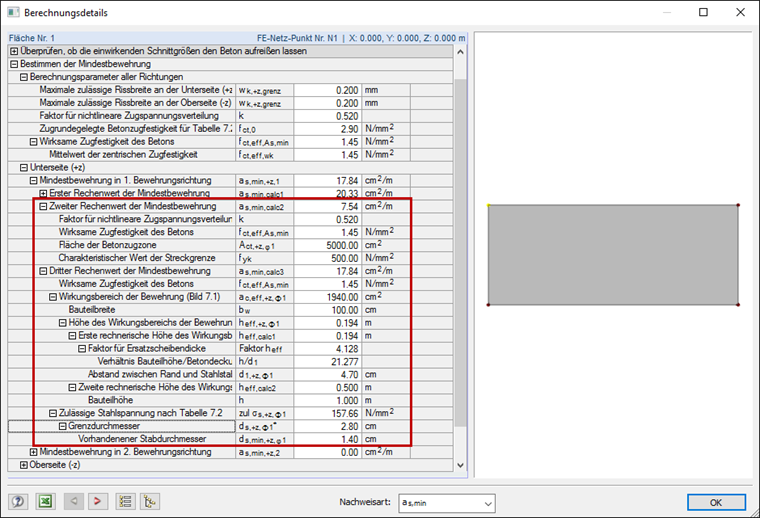Click the value 20.33 cell
The height and width of the screenshot is (518, 760).
point(328,193)
